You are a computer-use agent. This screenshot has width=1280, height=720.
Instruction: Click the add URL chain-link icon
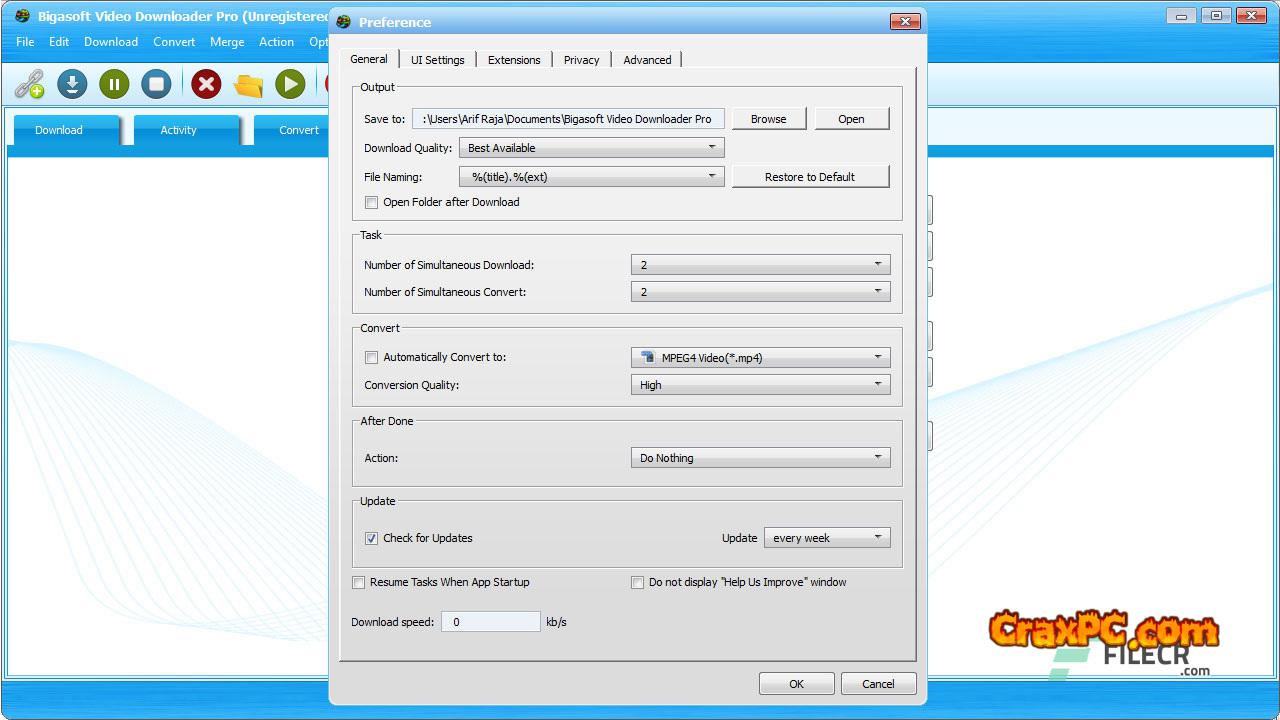30,84
